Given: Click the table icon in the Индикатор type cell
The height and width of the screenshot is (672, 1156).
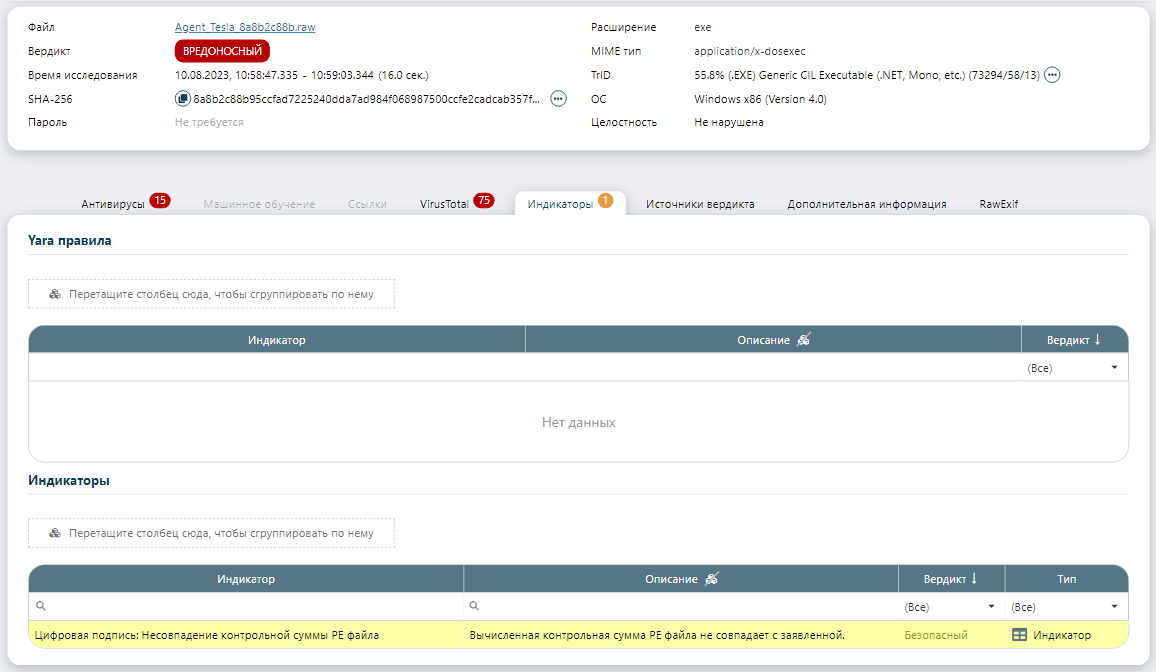Looking at the screenshot, I should coord(1020,635).
